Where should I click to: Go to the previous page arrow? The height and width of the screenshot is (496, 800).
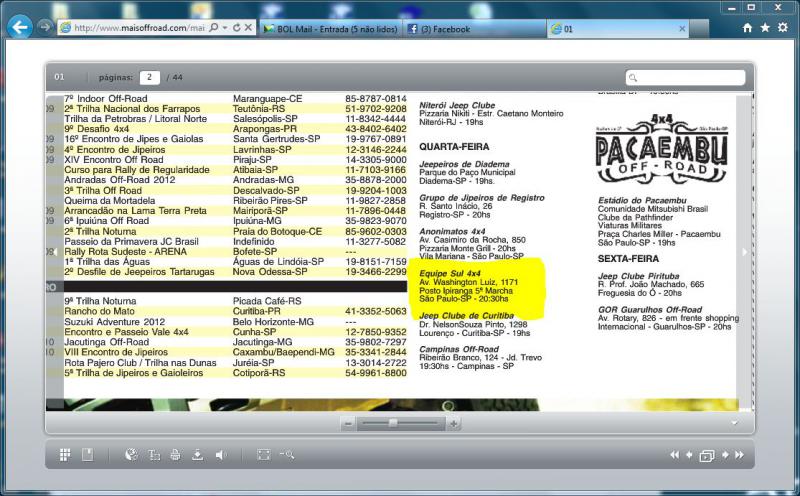[689, 455]
